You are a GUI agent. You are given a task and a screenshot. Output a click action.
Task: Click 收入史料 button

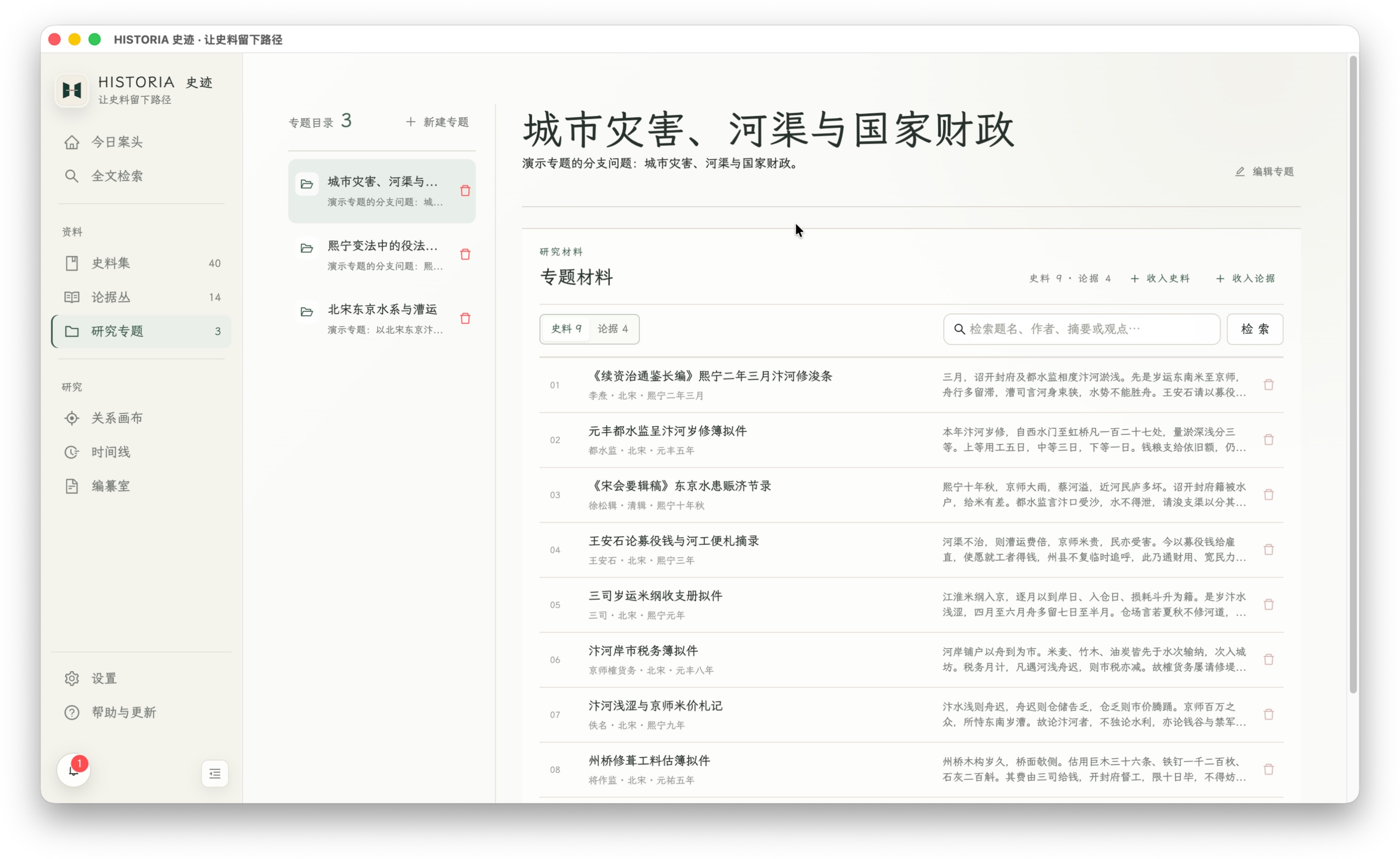tap(1160, 278)
